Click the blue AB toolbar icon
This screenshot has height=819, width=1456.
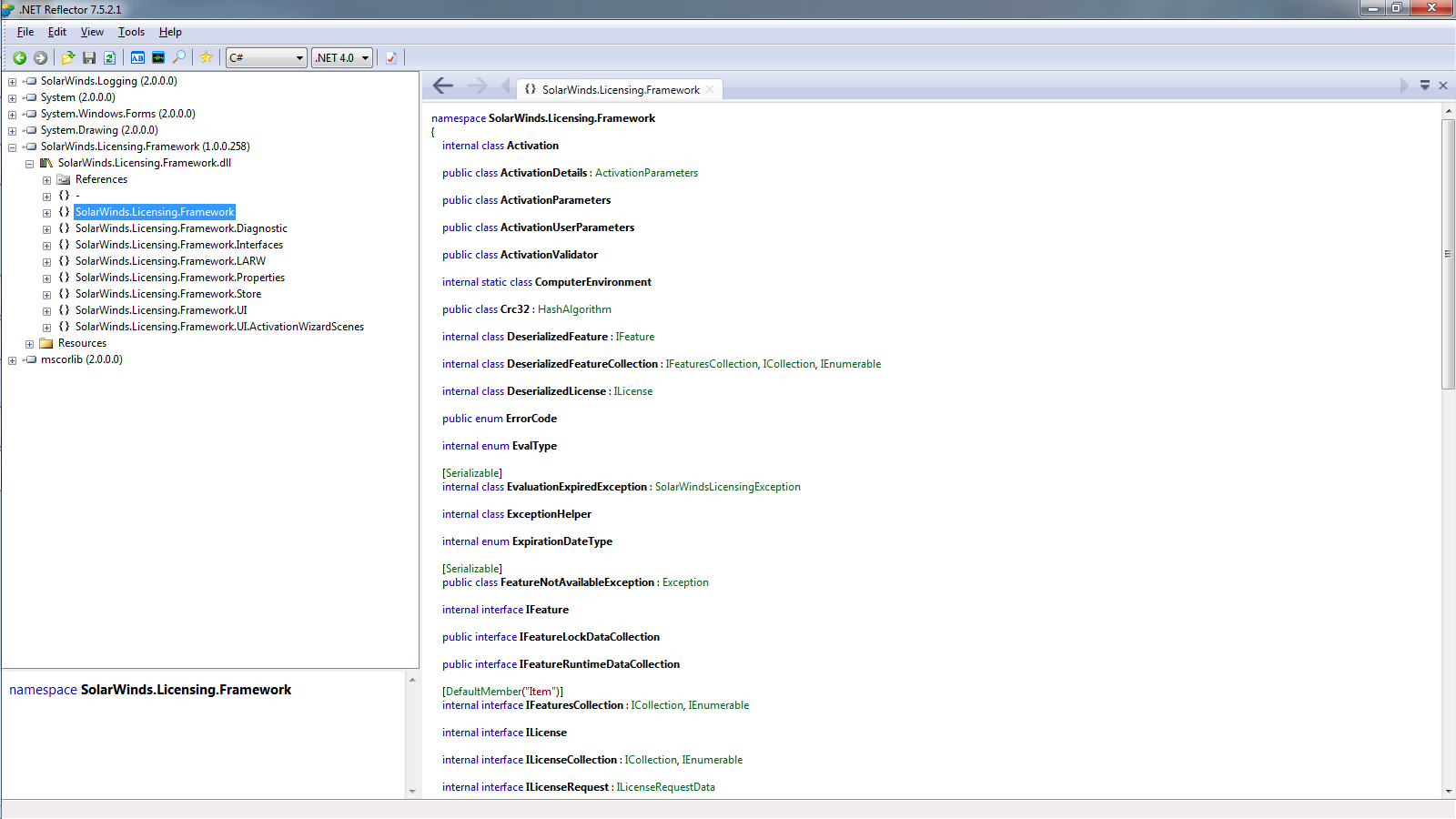137,57
